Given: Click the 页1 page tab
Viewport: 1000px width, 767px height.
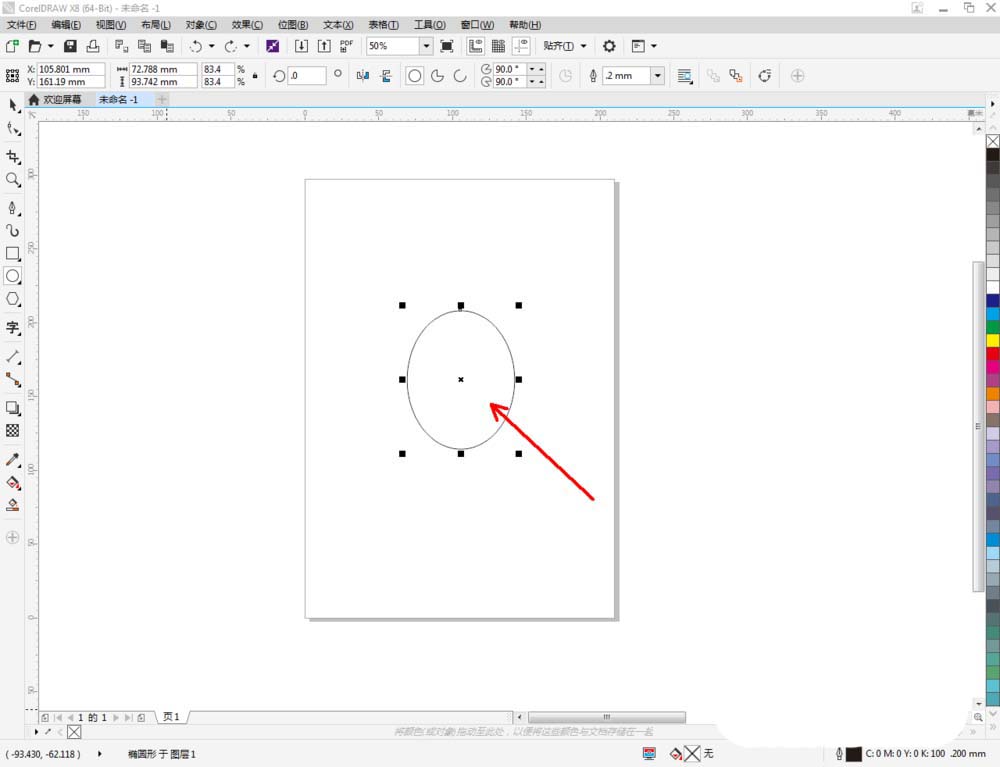Looking at the screenshot, I should pos(171,717).
